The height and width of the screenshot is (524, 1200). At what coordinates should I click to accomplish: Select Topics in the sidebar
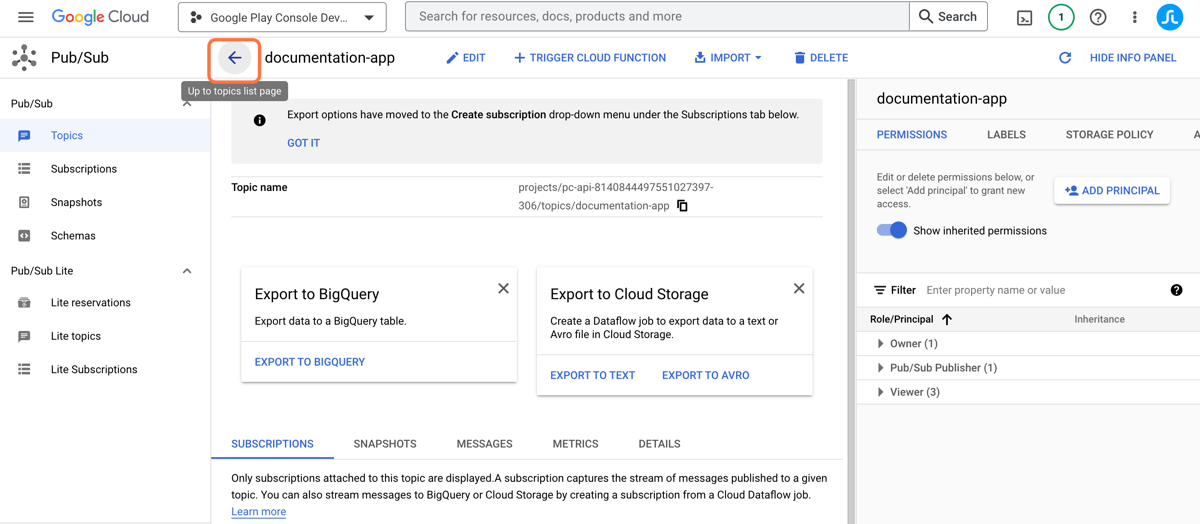click(105, 135)
